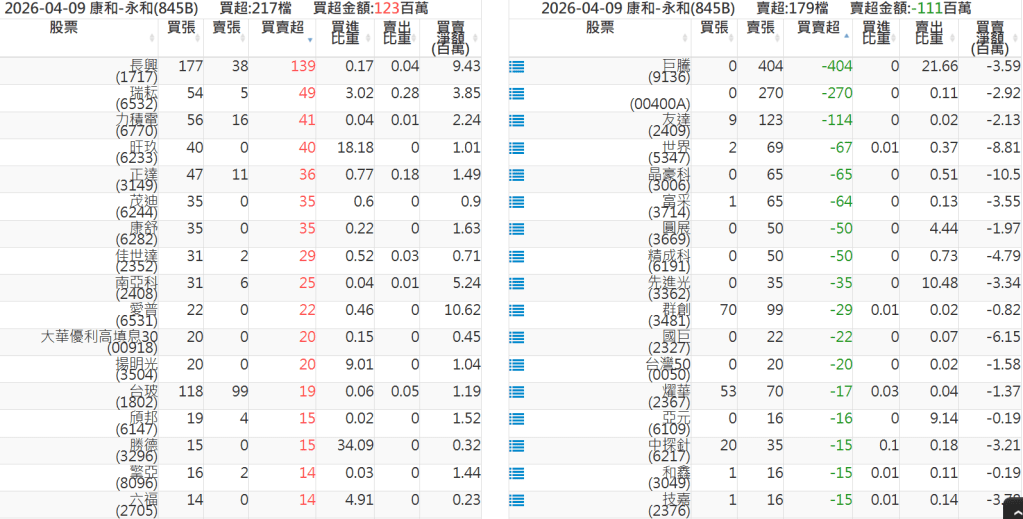Click the list icon beside 晶豪科 (3006)
This screenshot has height=519, width=1023.
tap(517, 175)
